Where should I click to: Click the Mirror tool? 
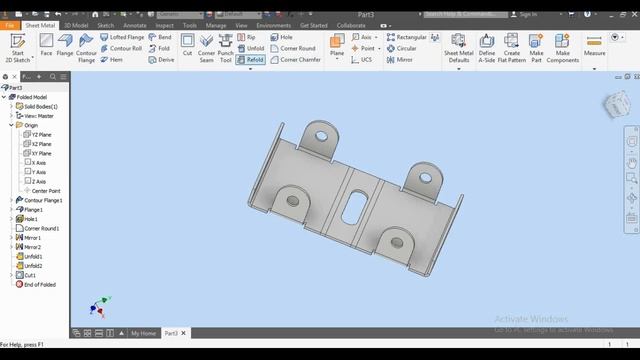pyautogui.click(x=400, y=60)
